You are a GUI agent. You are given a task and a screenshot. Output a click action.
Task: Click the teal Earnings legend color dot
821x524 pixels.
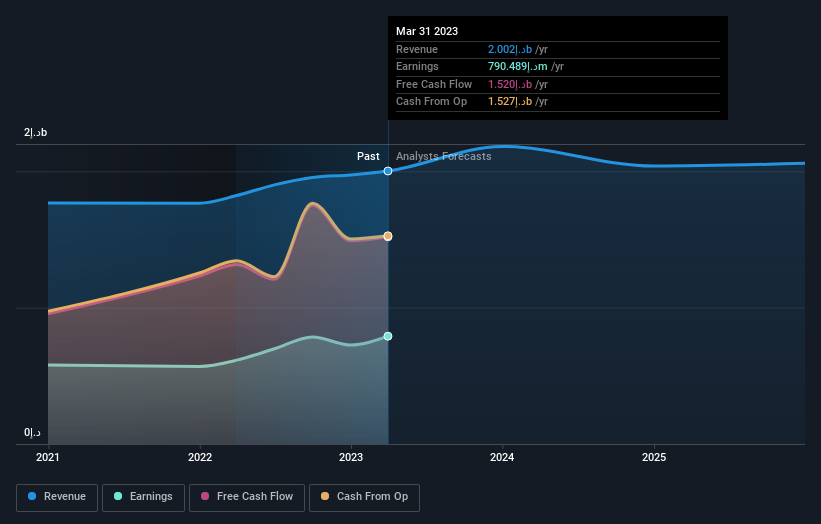coord(118,496)
